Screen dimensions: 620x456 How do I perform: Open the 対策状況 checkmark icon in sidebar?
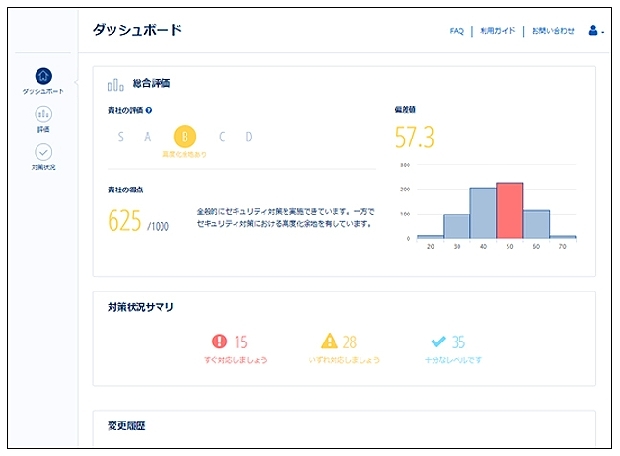(43, 152)
